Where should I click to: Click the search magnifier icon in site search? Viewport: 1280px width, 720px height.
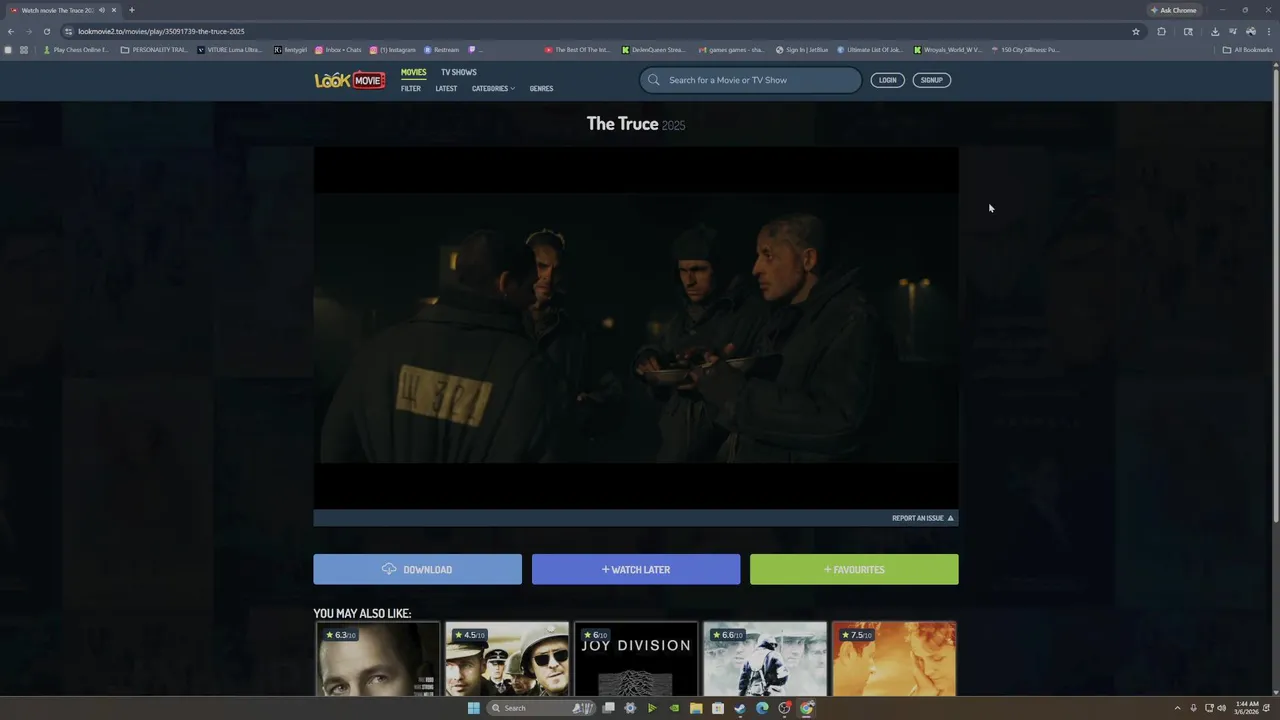(x=654, y=80)
